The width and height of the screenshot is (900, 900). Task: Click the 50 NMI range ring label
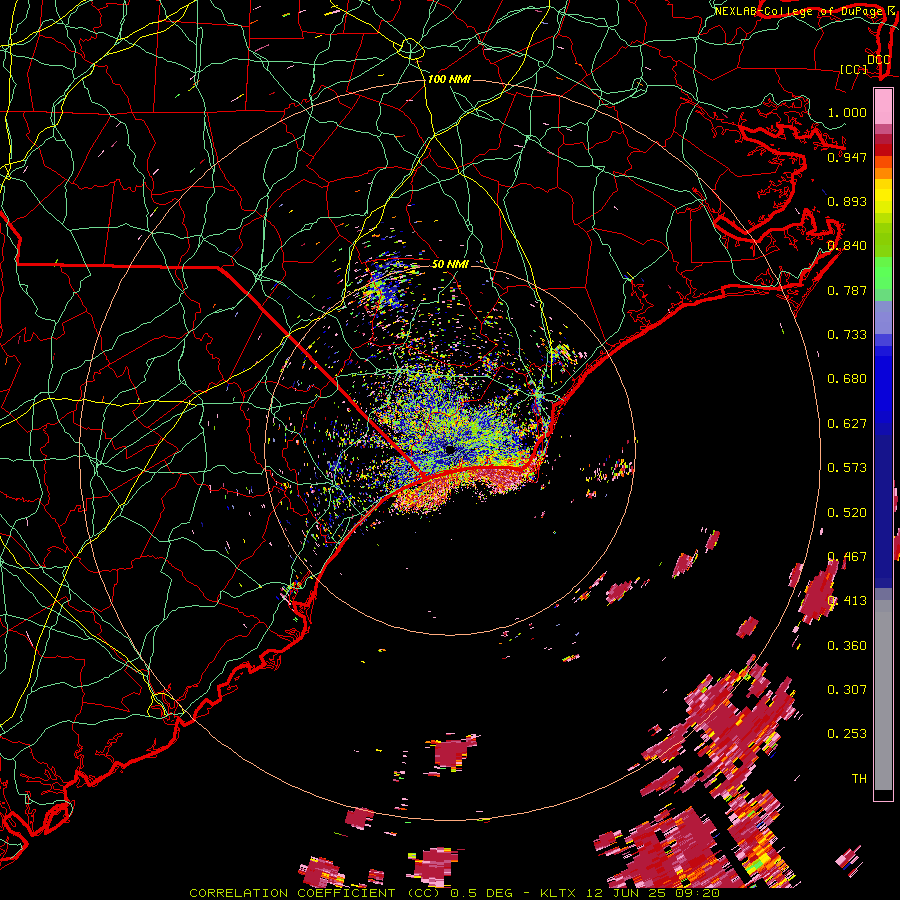pos(450,264)
